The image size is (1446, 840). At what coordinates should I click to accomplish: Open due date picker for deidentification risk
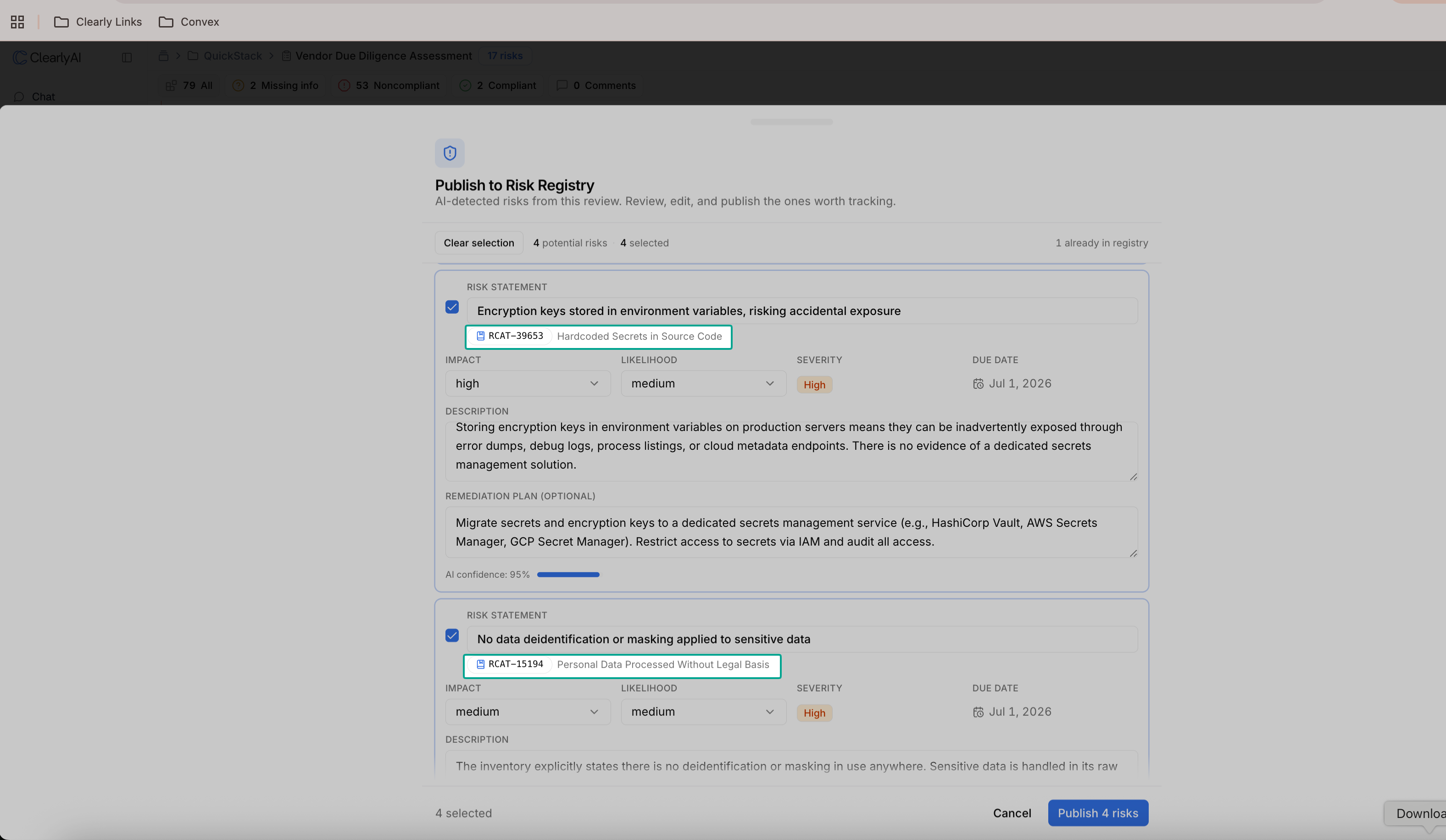coord(1012,712)
